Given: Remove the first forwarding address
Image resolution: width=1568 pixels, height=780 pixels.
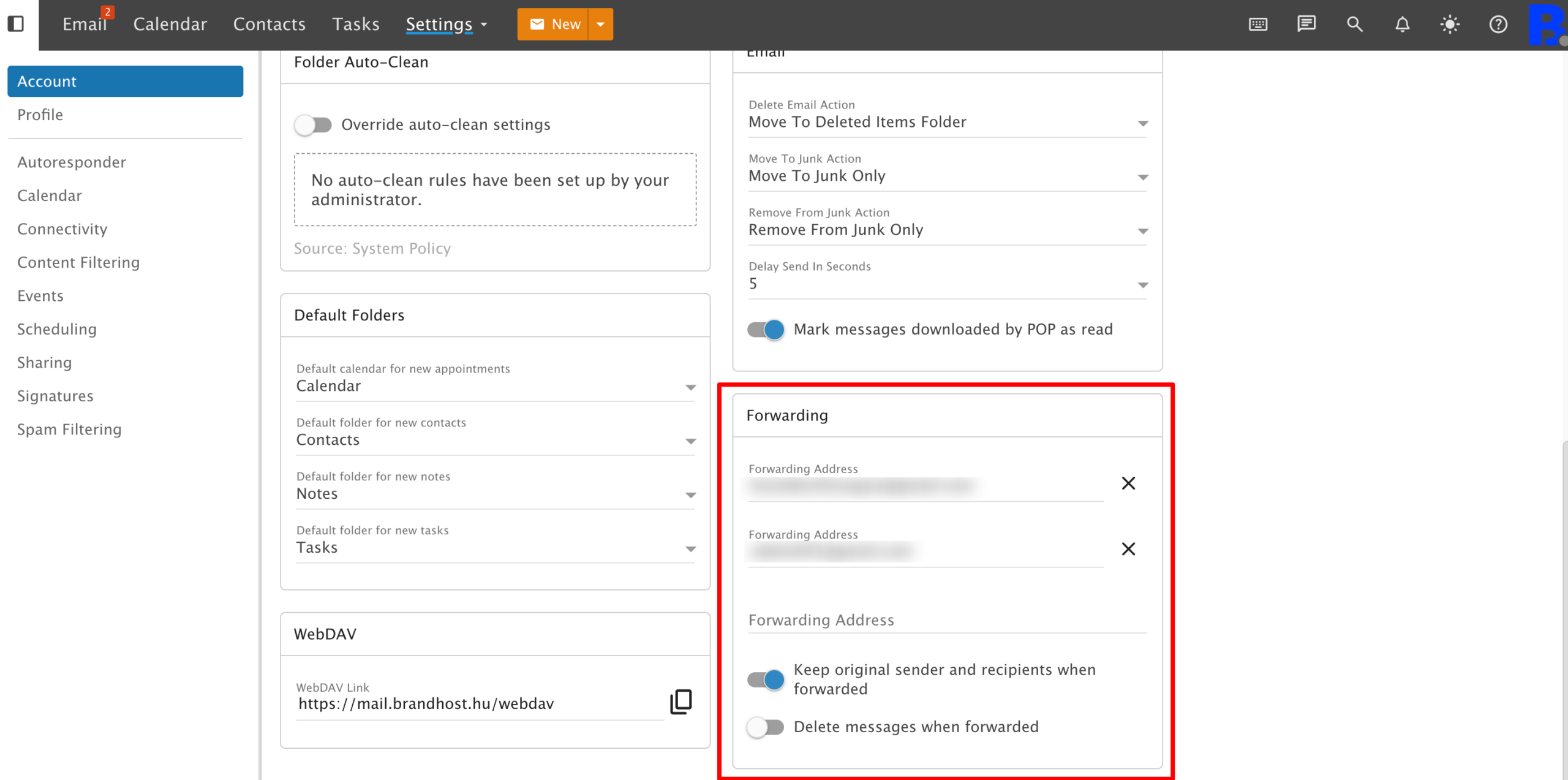Looking at the screenshot, I should click(x=1128, y=483).
